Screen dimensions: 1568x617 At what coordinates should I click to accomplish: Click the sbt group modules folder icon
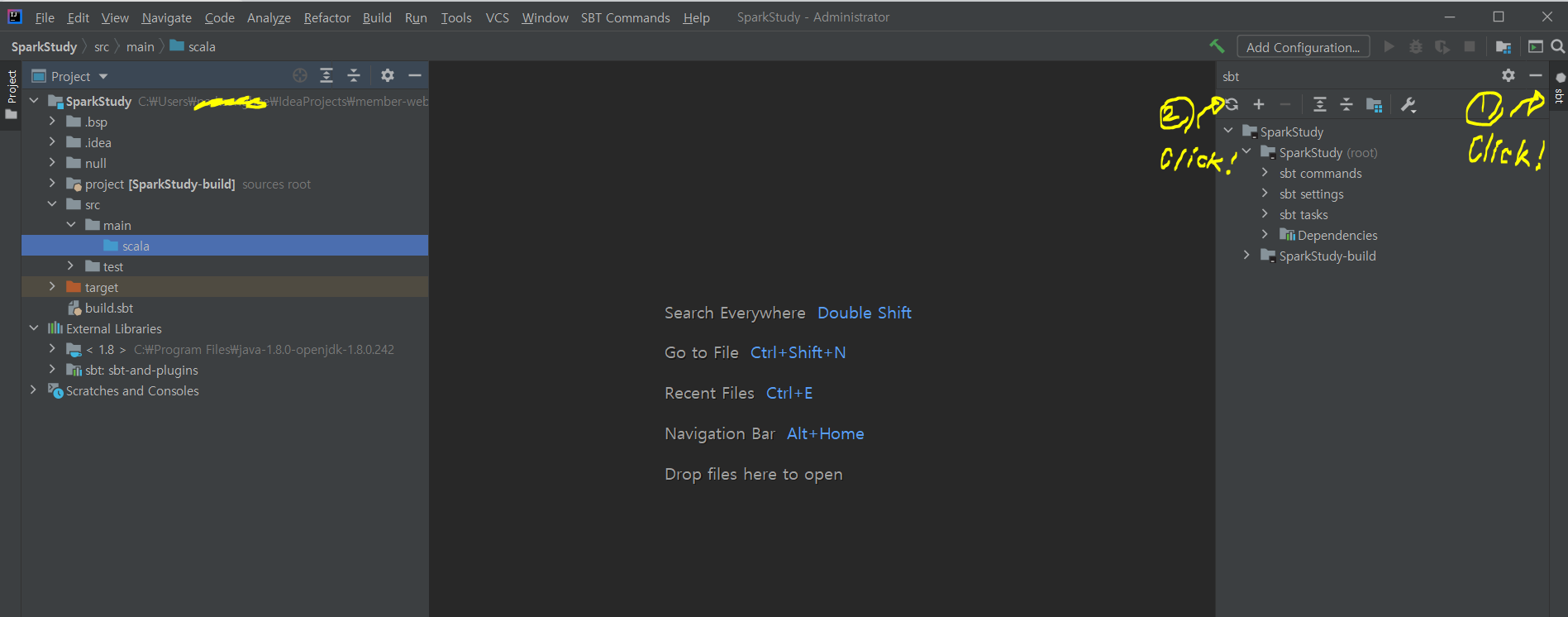click(x=1374, y=104)
